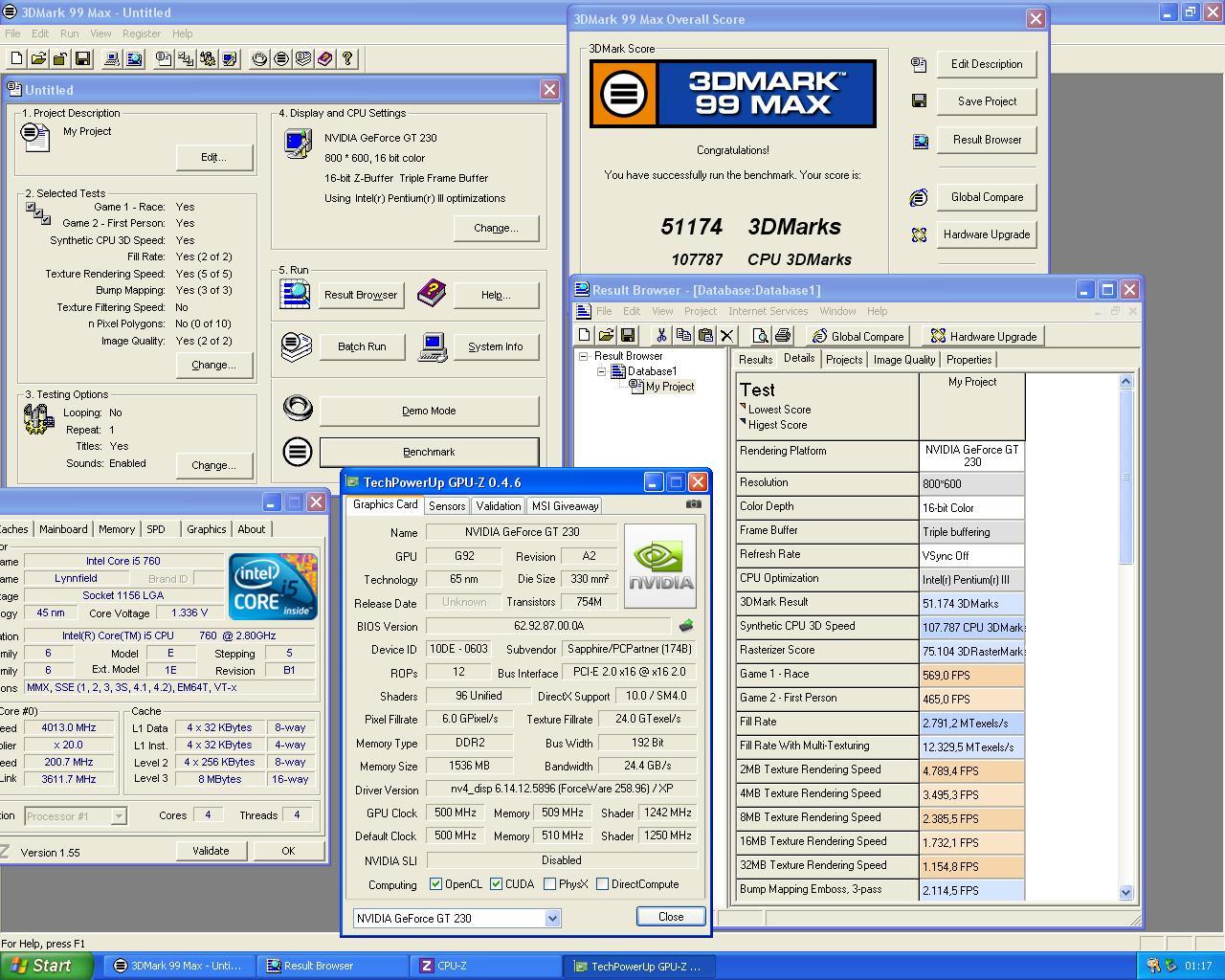Open the GPU selection dropdown in GPU-Z

(x=552, y=919)
